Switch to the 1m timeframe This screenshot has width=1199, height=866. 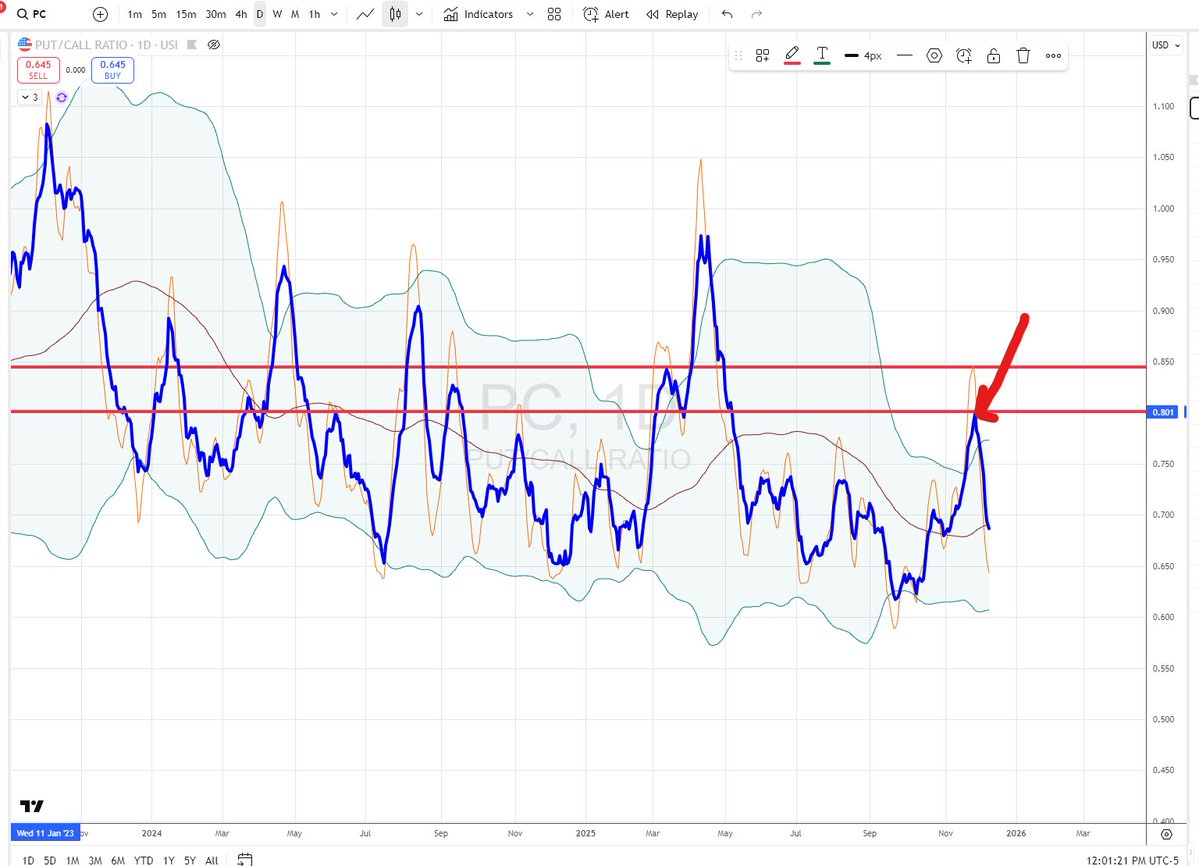click(135, 15)
